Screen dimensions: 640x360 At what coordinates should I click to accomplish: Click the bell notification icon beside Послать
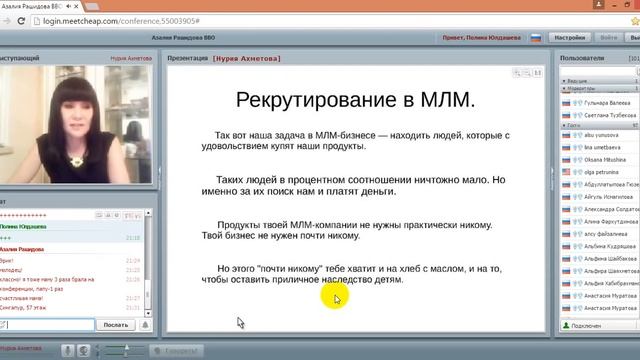(x=145, y=325)
